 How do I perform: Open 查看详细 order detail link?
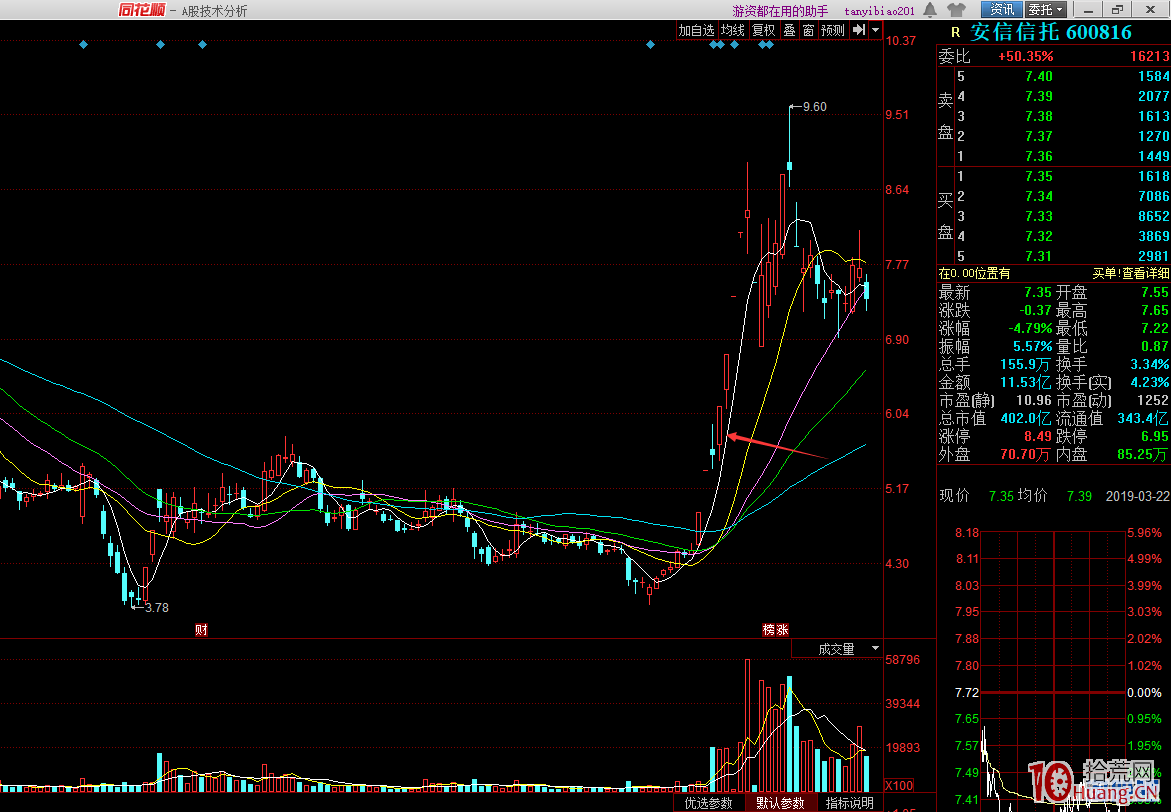1144,273
